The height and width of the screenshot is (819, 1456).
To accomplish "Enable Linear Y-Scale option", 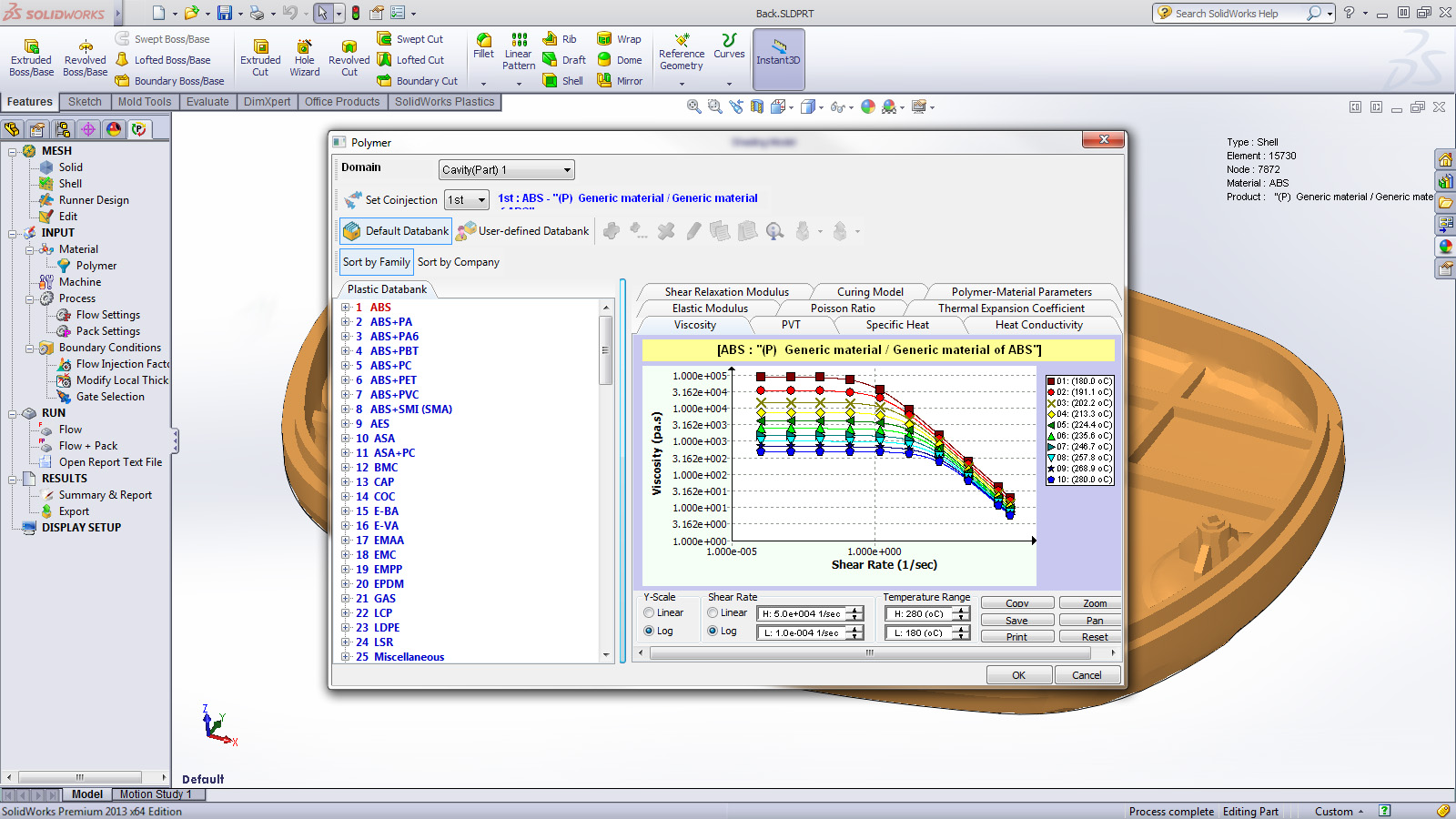I will click(x=648, y=612).
